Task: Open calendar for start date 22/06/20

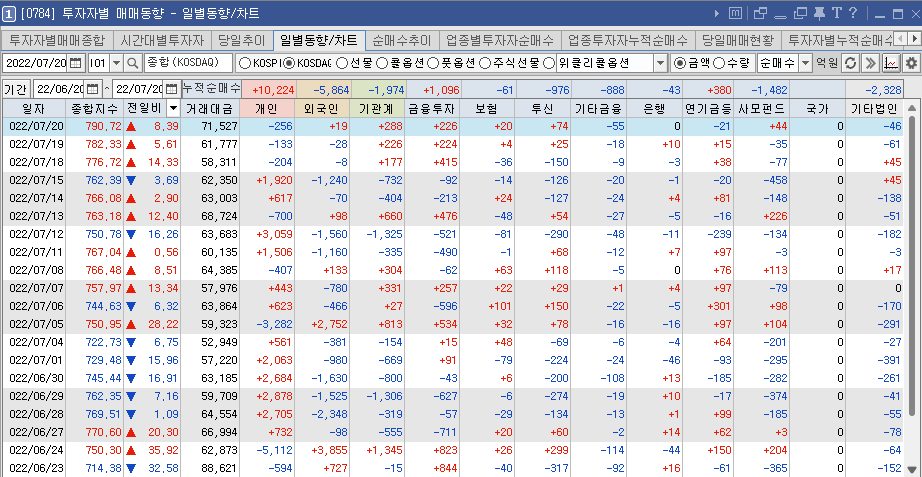Action: pos(93,89)
